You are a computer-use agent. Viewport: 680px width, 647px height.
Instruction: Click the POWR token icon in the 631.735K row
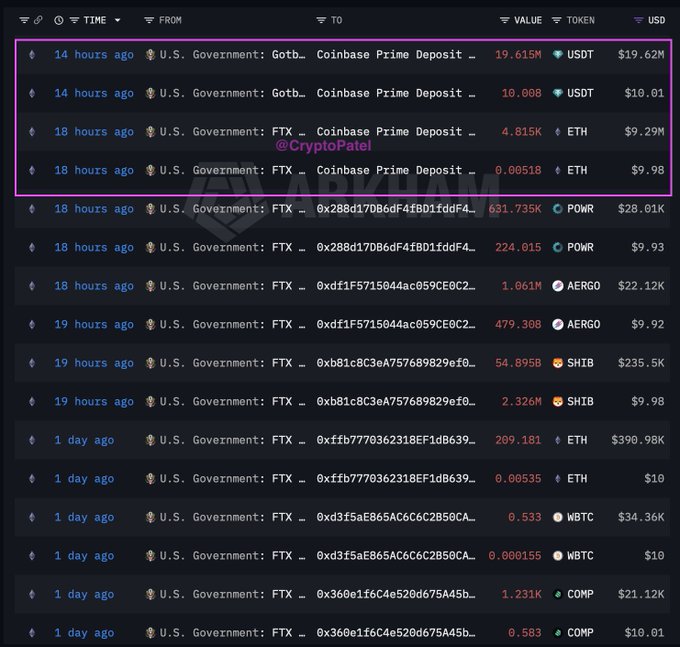pos(558,209)
